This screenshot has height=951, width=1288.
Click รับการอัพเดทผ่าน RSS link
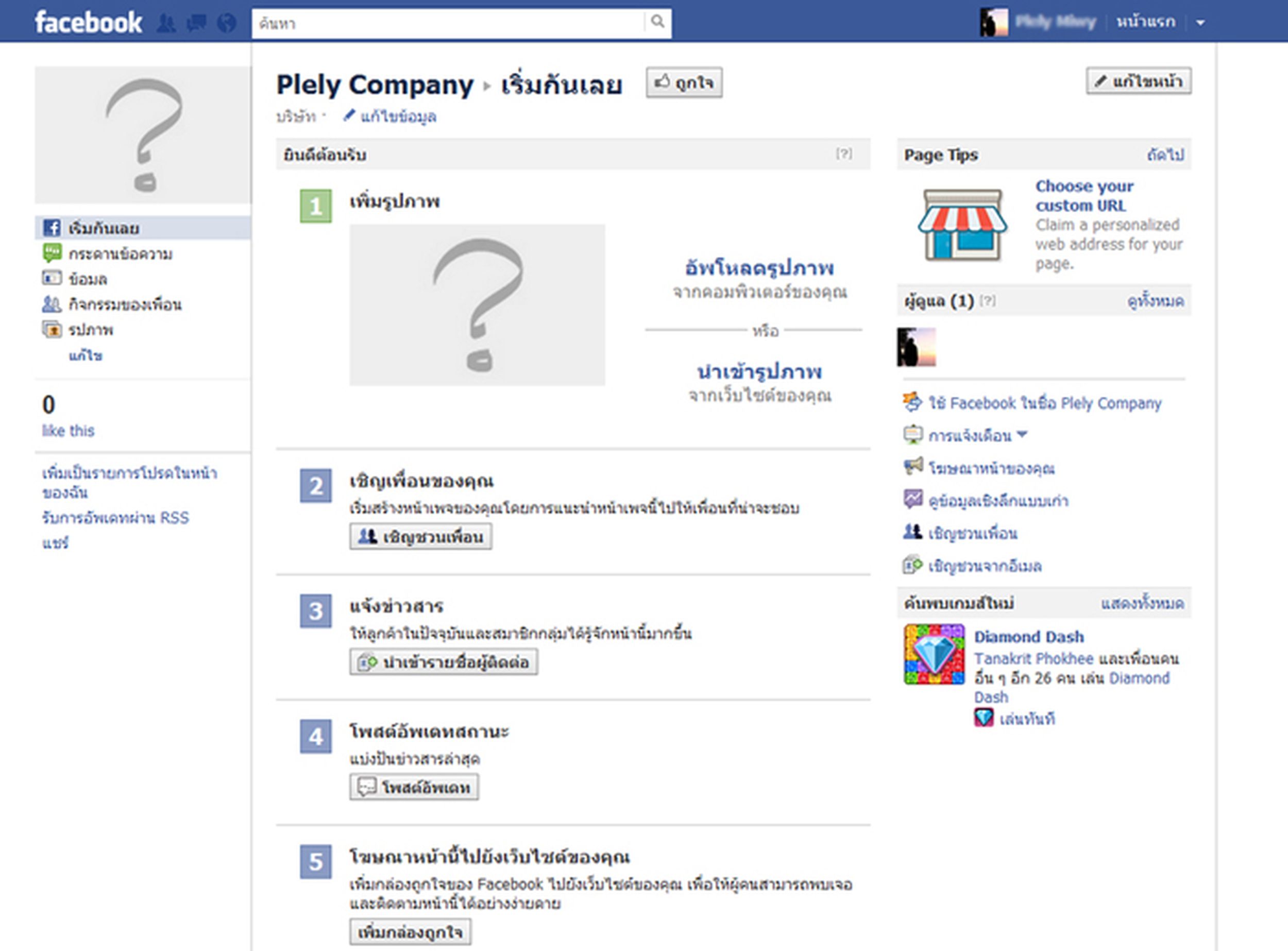pos(115,518)
